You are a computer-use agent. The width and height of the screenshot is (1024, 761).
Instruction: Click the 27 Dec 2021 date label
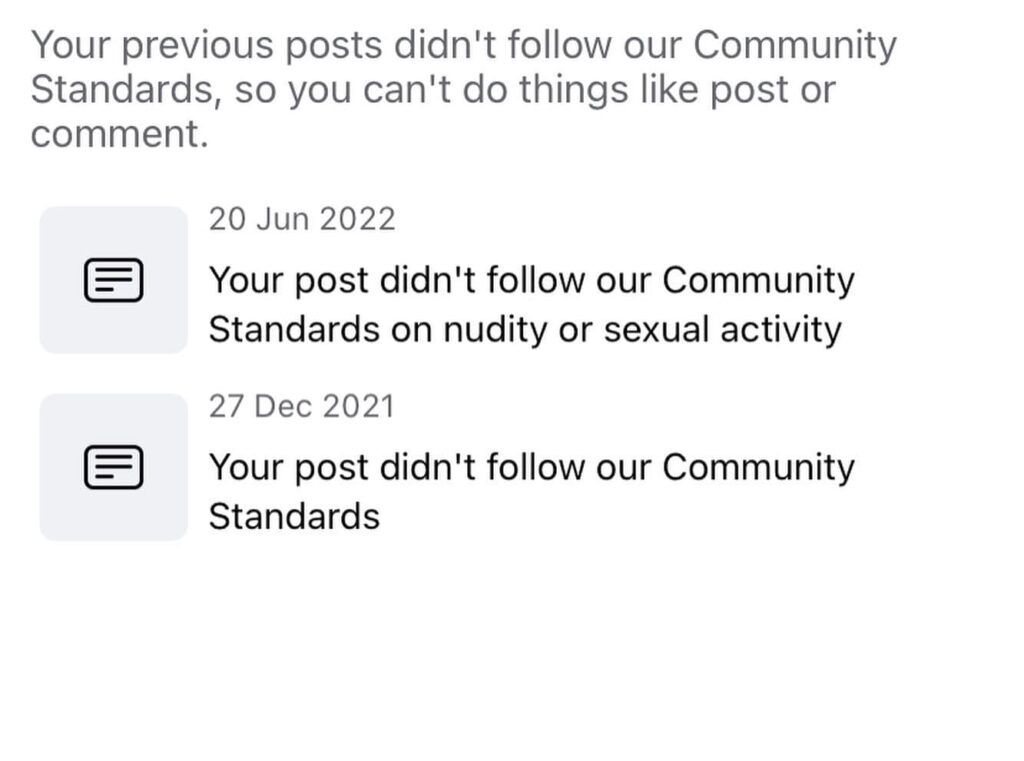point(302,406)
